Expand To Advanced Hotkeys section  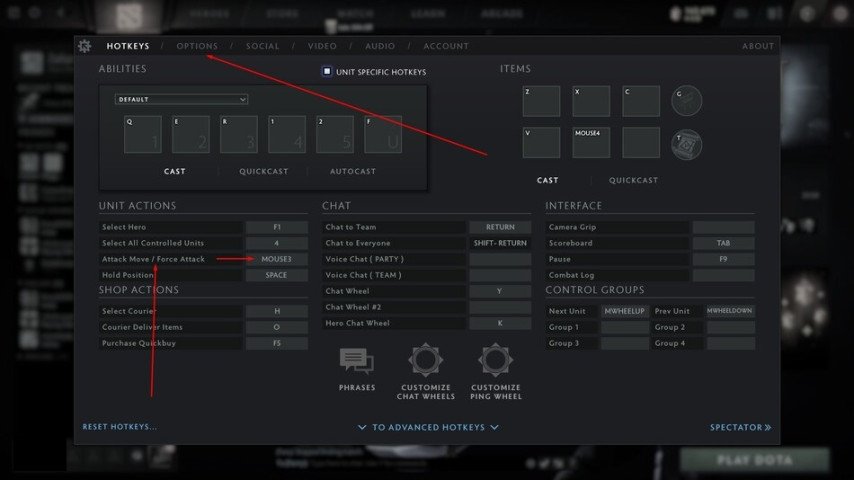428,427
